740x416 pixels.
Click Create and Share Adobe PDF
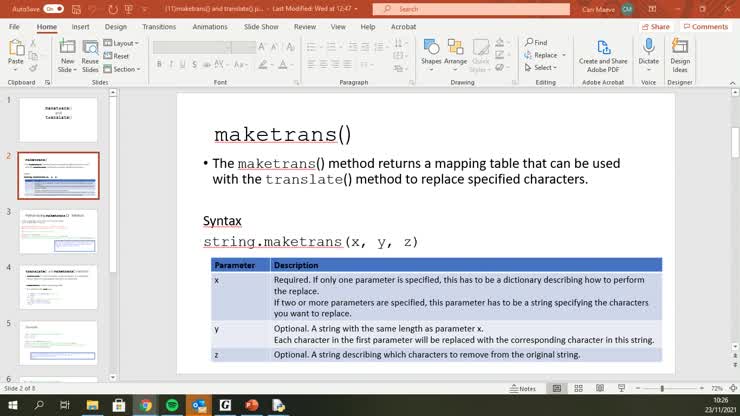tap(603, 56)
